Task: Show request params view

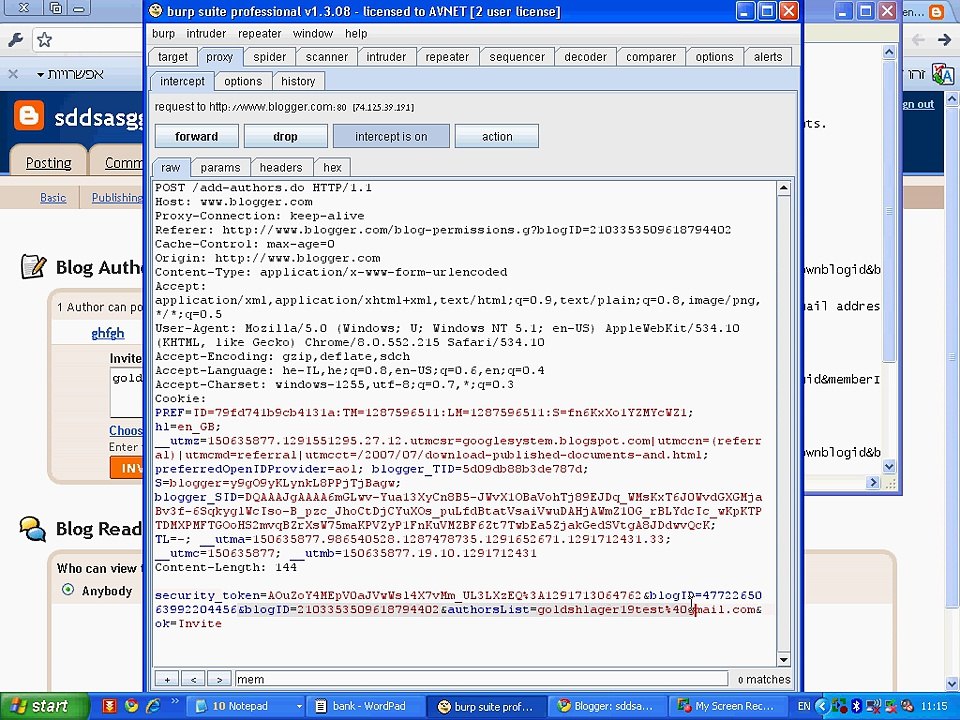Action: [x=220, y=168]
